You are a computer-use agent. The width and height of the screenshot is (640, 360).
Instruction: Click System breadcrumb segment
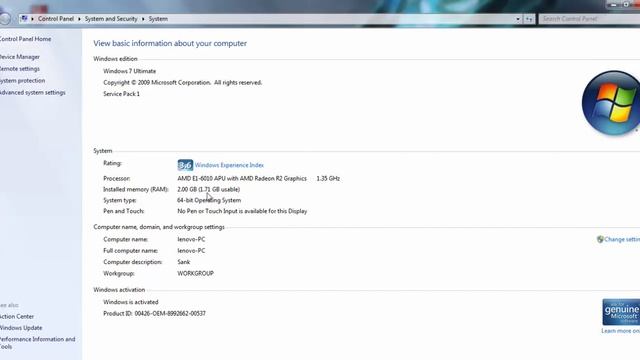tap(158, 19)
